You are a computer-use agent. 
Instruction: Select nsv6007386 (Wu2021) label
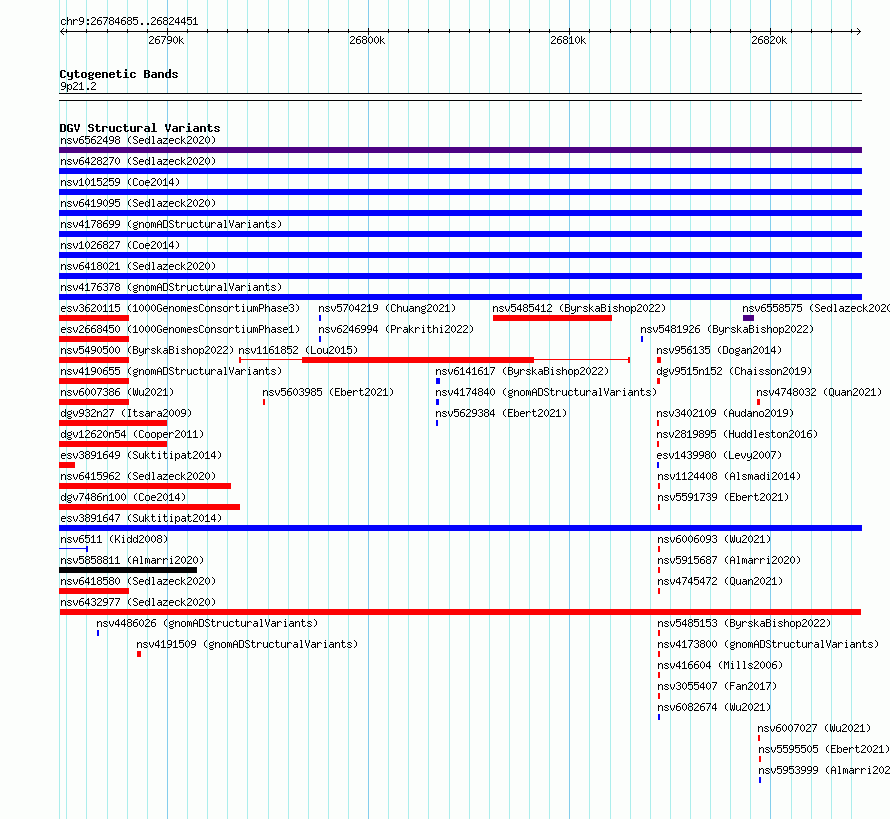[x=117, y=392]
